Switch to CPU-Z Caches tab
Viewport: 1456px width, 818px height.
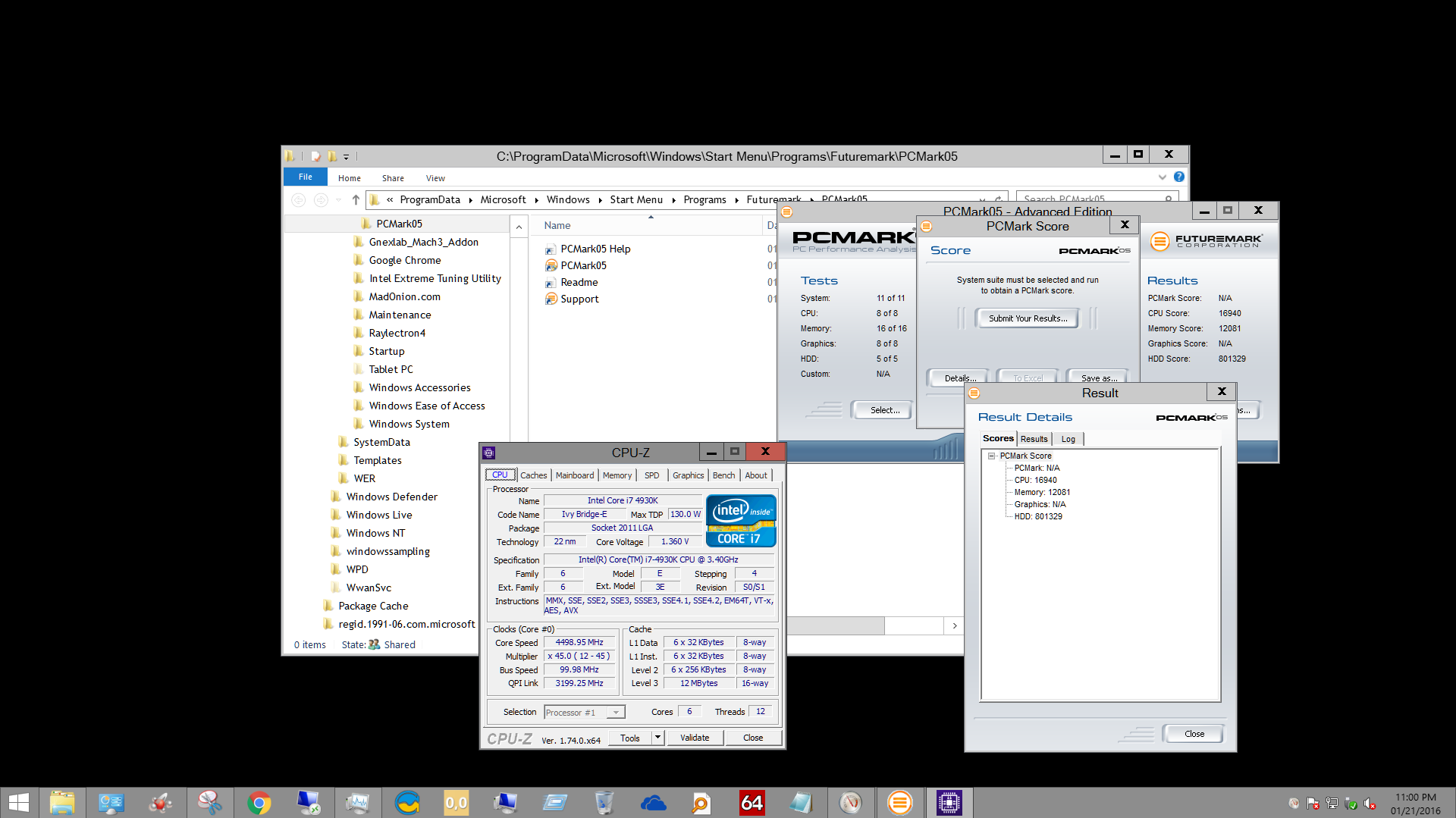533,475
